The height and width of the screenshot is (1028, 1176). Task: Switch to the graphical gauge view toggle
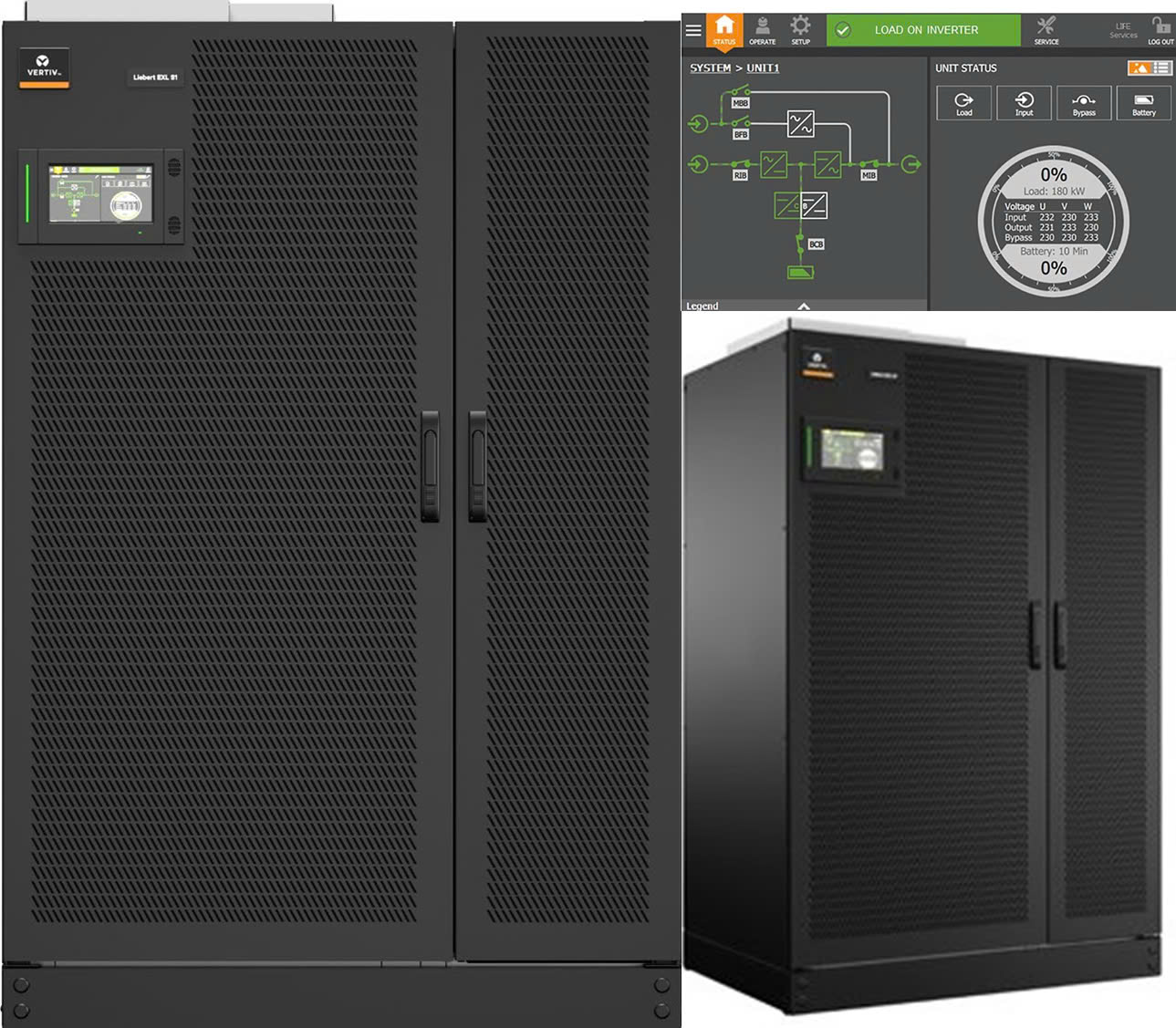(x=1139, y=68)
